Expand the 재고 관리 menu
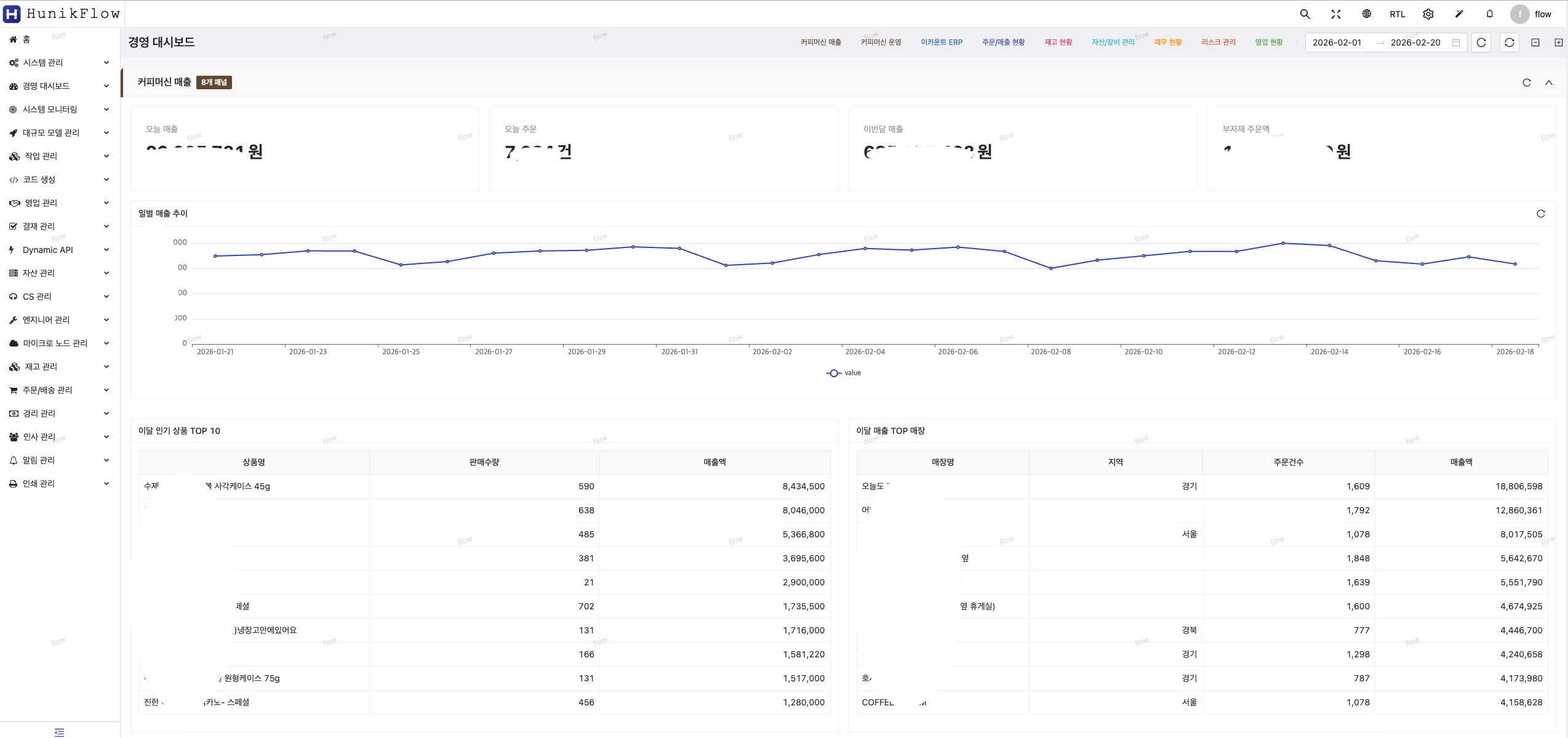 (x=60, y=367)
